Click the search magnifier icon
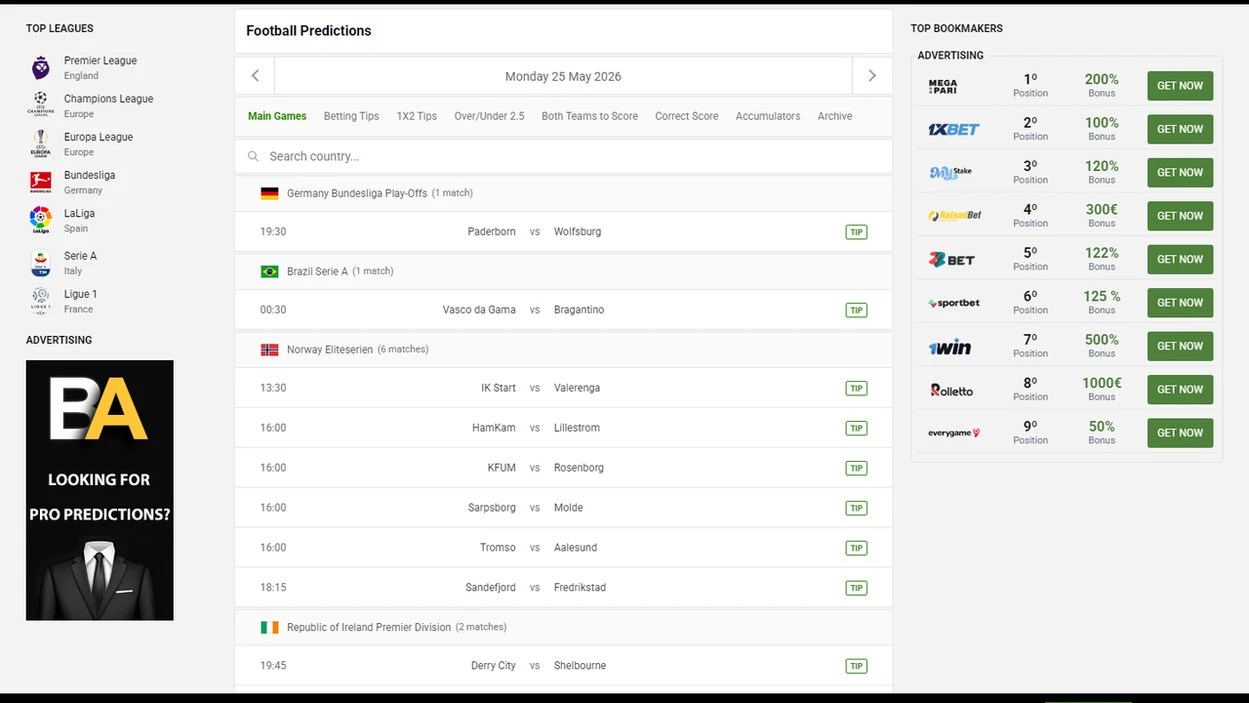Screen dimensions: 1249x703 [253, 156]
